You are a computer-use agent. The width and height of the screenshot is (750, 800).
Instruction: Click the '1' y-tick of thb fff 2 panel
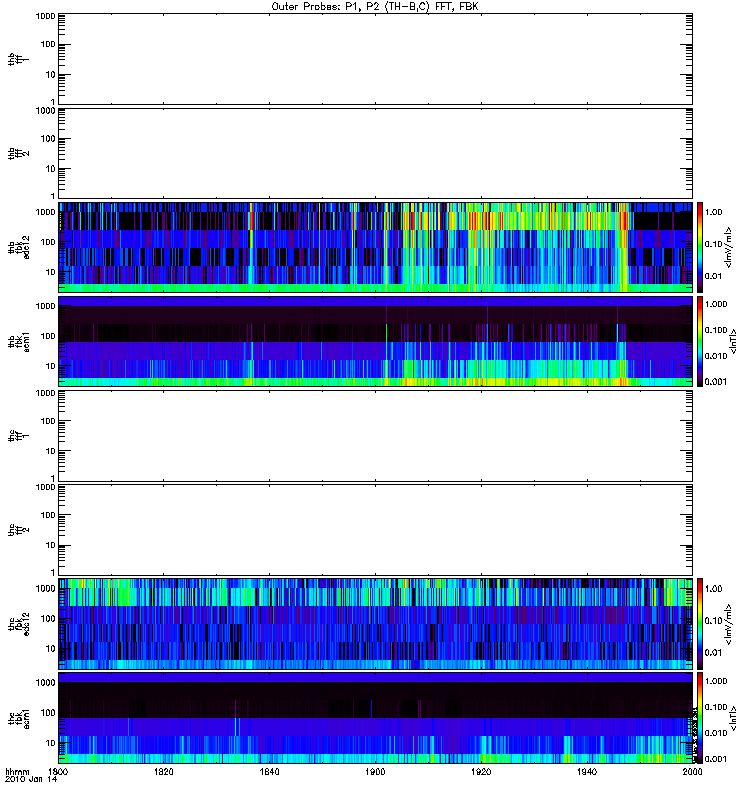pos(53,196)
